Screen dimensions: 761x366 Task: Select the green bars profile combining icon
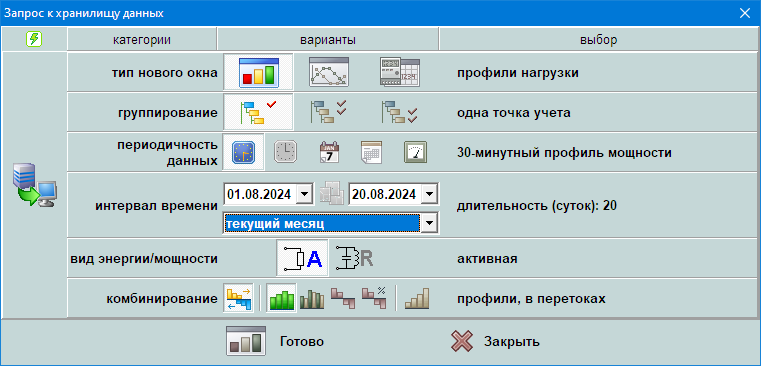(281, 298)
